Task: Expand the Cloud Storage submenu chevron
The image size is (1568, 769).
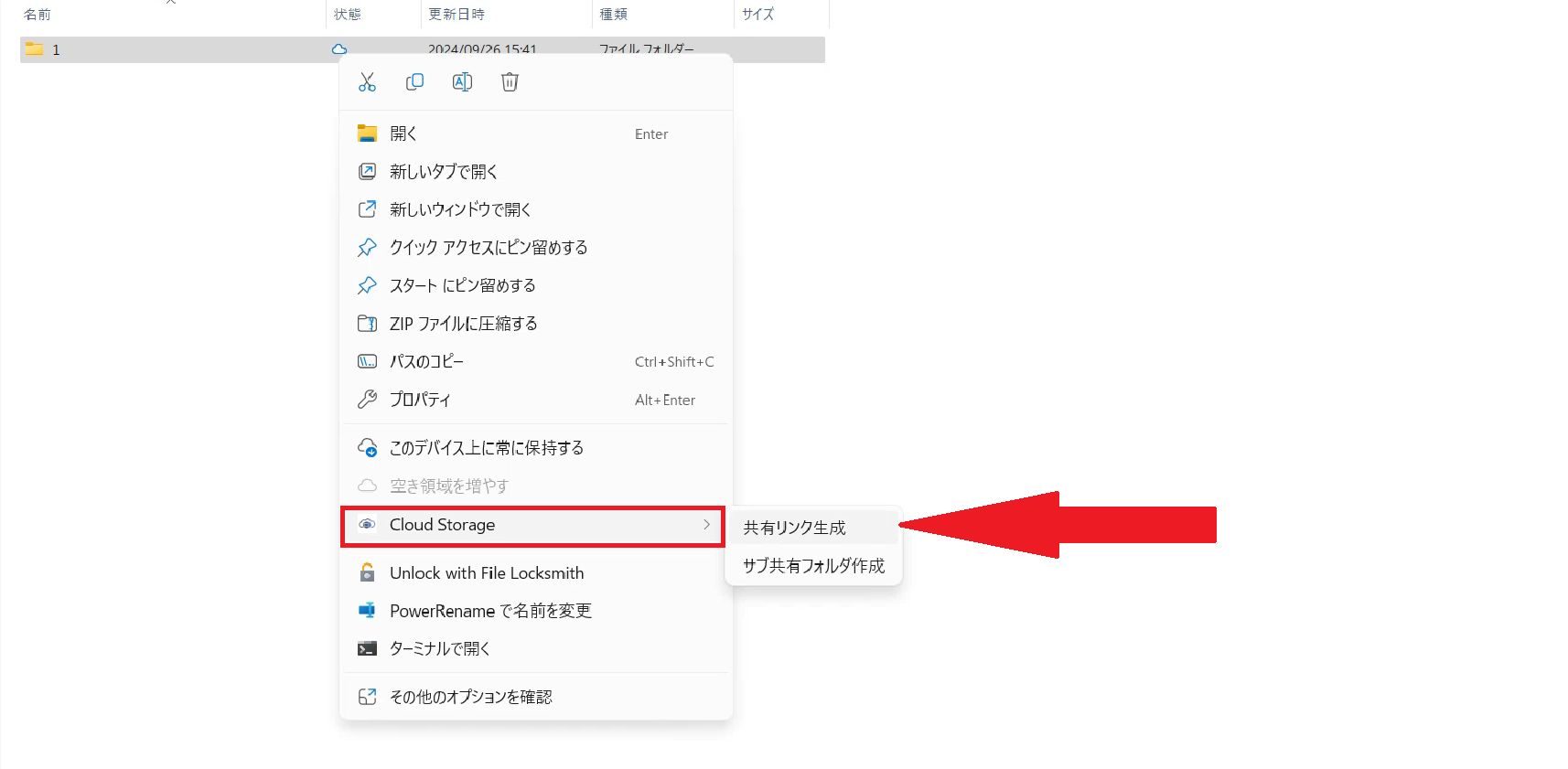Action: pyautogui.click(x=706, y=525)
